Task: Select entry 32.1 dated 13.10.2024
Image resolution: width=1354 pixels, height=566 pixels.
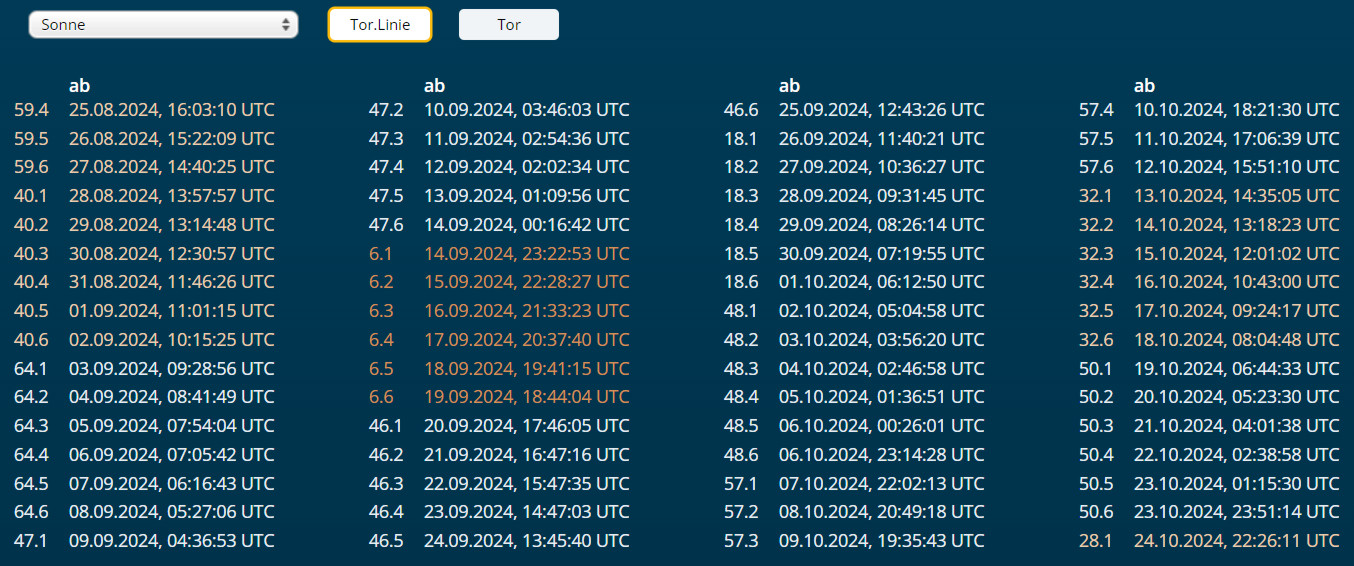Action: pos(1236,196)
